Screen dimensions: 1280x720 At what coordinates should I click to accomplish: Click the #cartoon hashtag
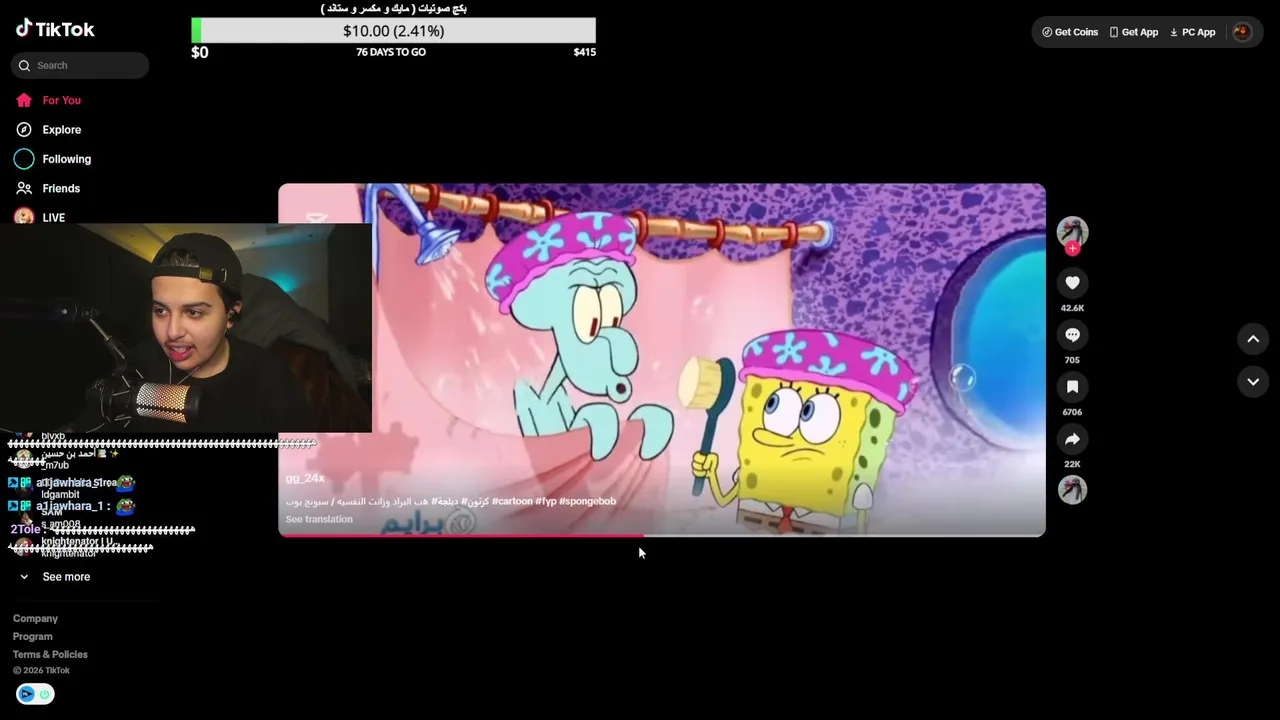[x=512, y=501]
